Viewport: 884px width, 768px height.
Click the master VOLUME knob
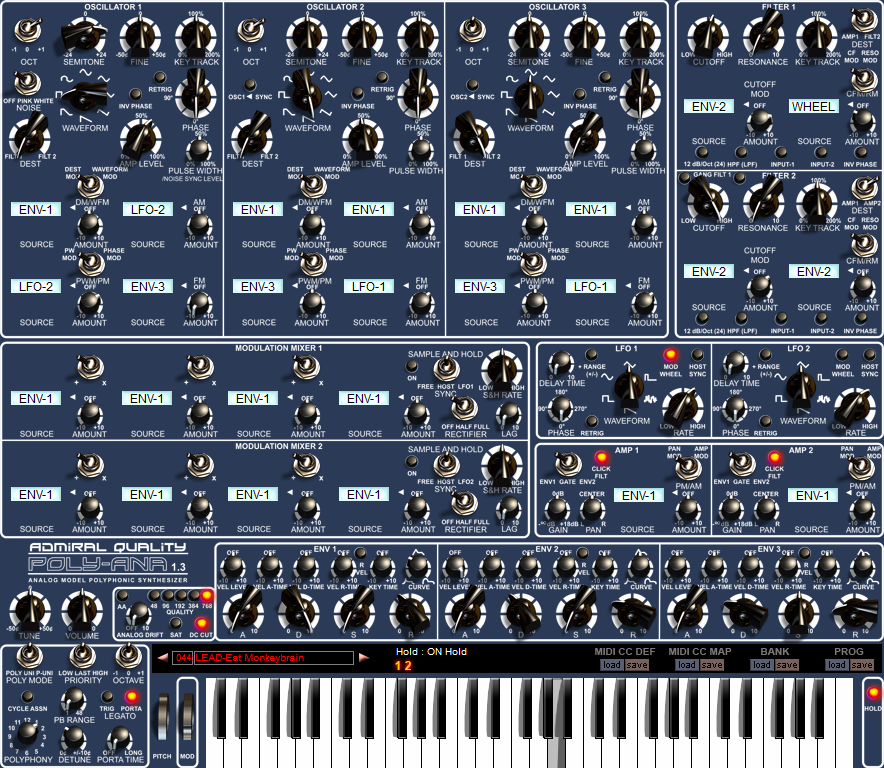pyautogui.click(x=82, y=611)
